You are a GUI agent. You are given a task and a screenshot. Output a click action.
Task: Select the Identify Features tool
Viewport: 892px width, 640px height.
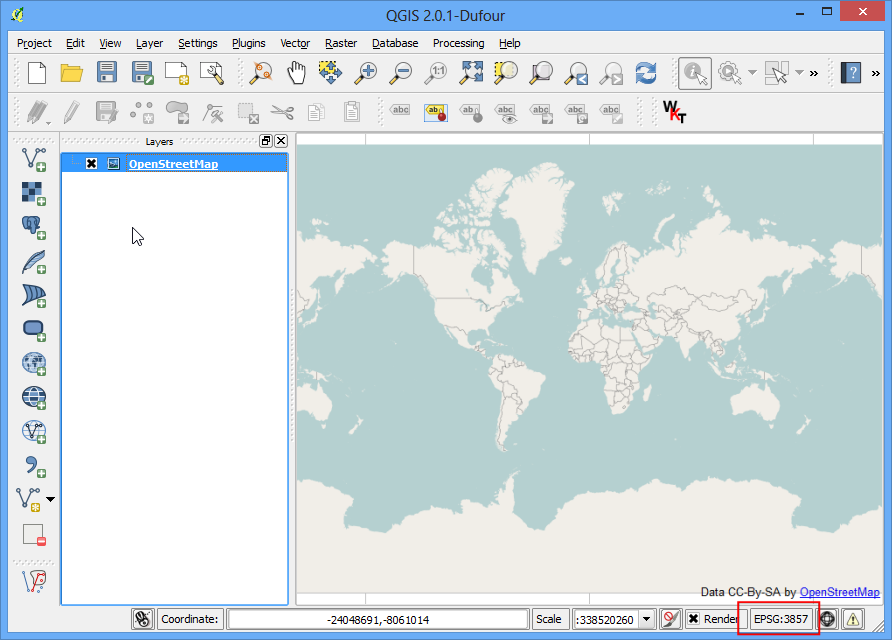[695, 73]
